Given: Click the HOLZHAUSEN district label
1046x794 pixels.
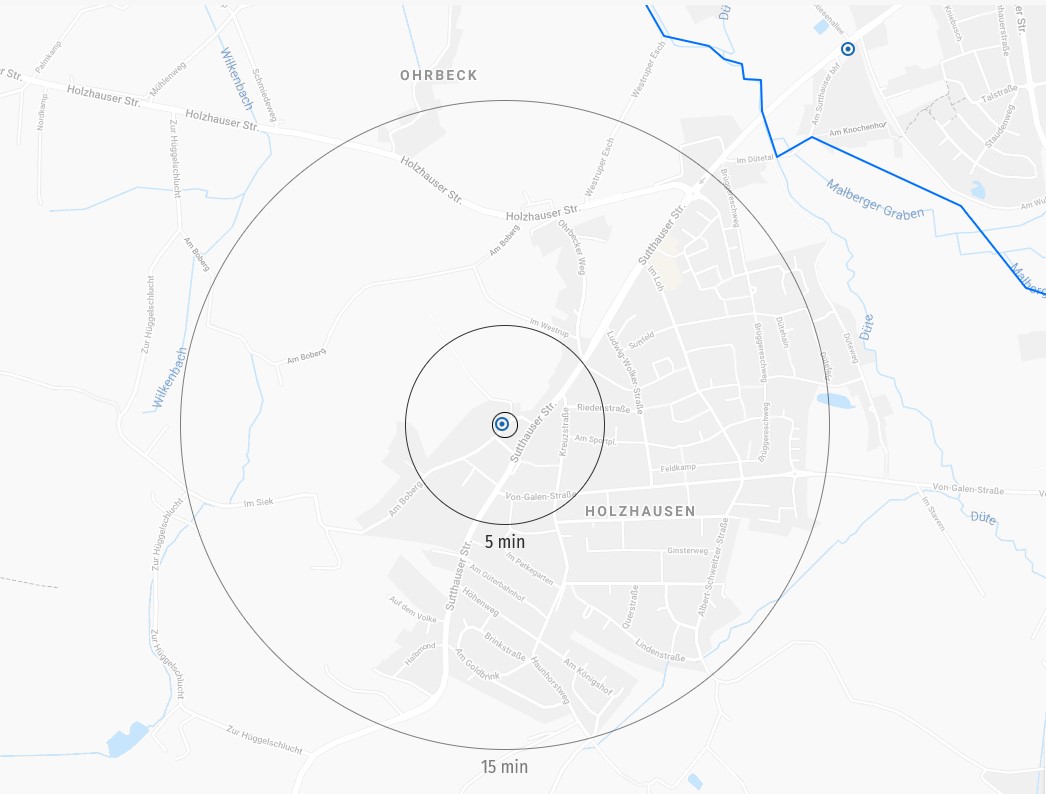Looking at the screenshot, I should click(640, 511).
